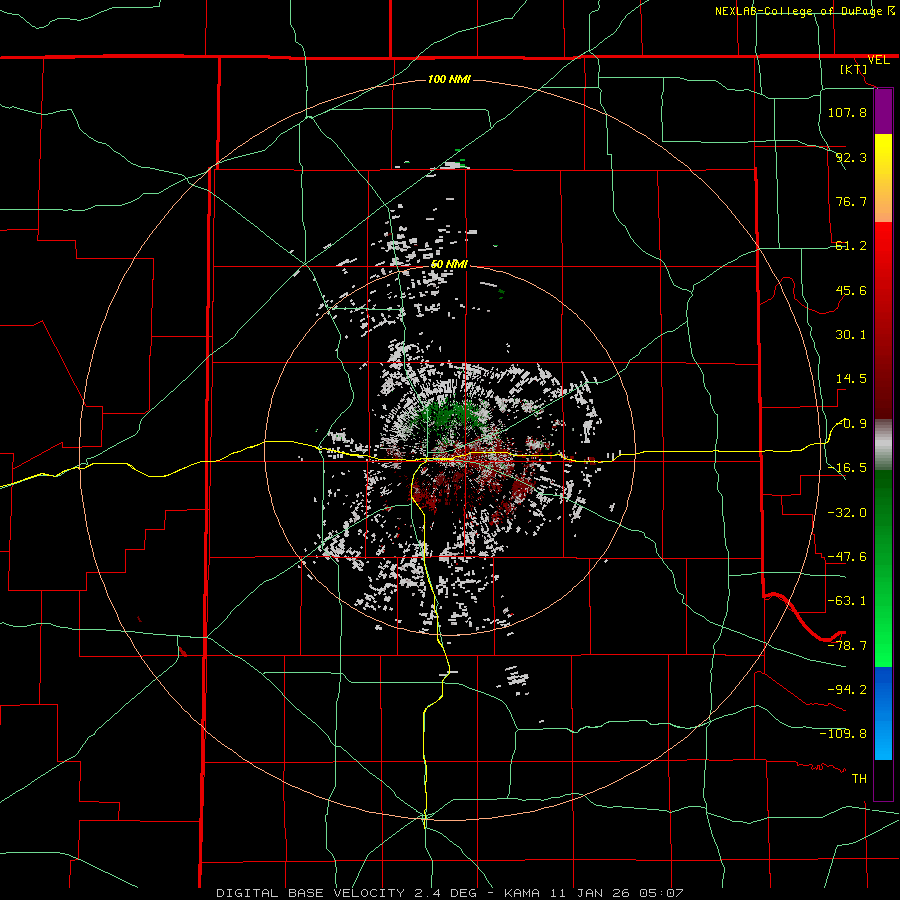Viewport: 900px width, 900px height.
Task: Click the 61.2 legend value
Action: tap(851, 246)
